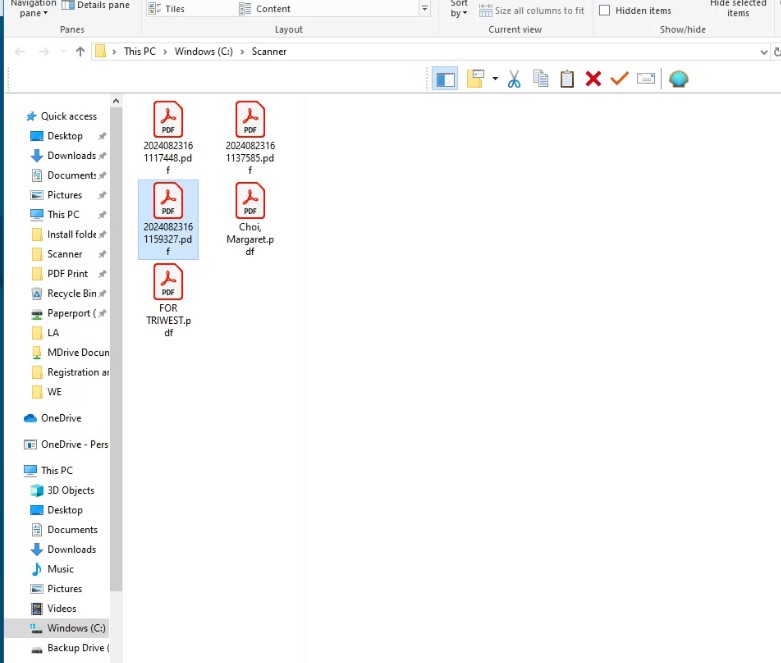
Task: Click the cut scissors toolbar icon
Action: point(514,79)
